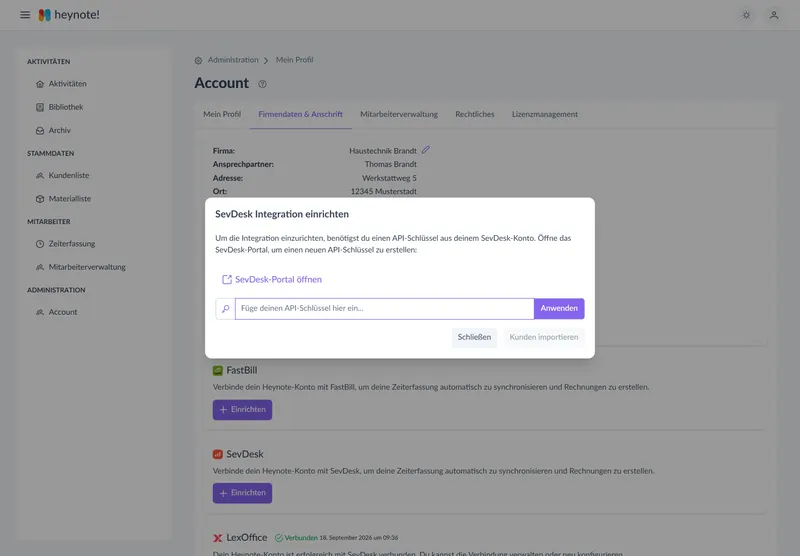Click the key icon beside API field
This screenshot has height=556, width=800.
(x=226, y=309)
